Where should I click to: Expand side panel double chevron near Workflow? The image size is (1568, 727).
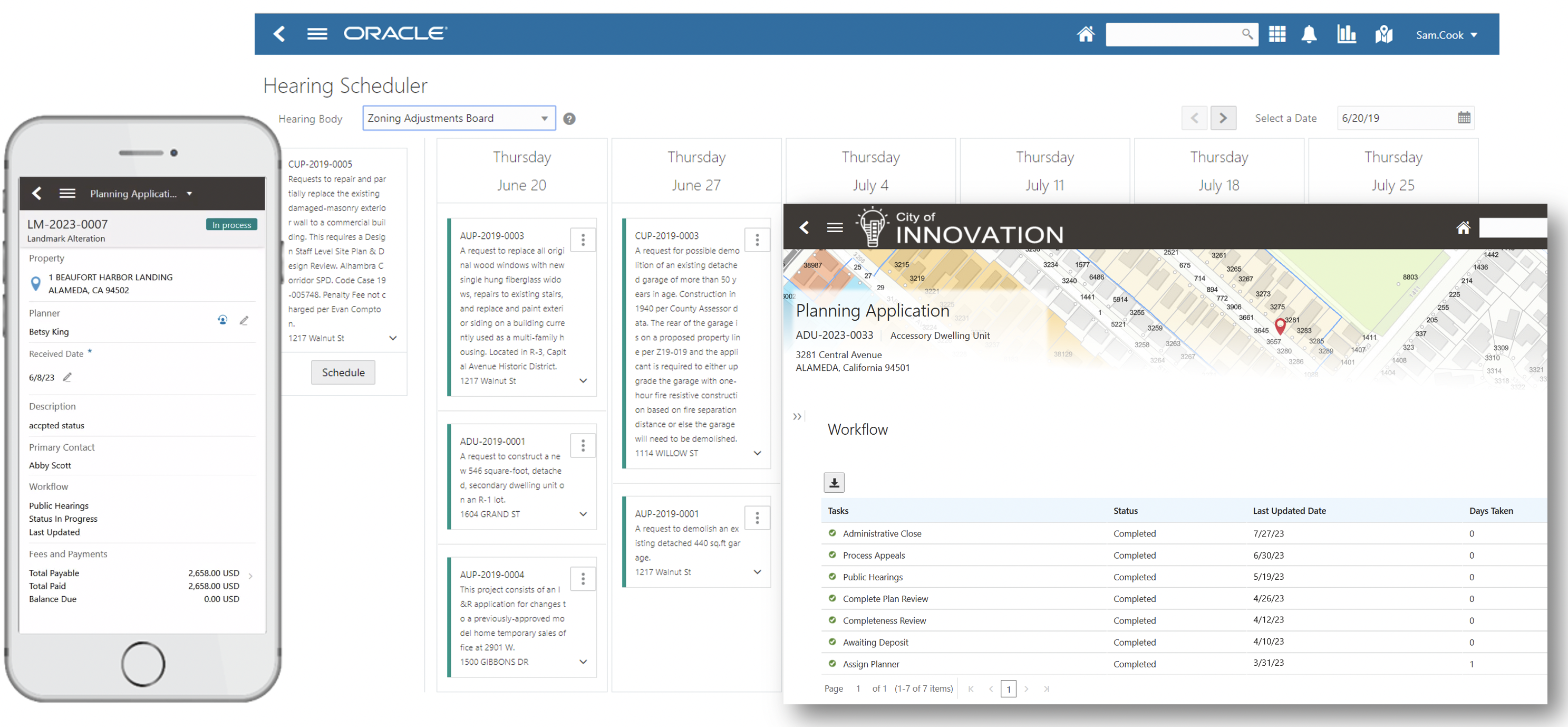(797, 417)
